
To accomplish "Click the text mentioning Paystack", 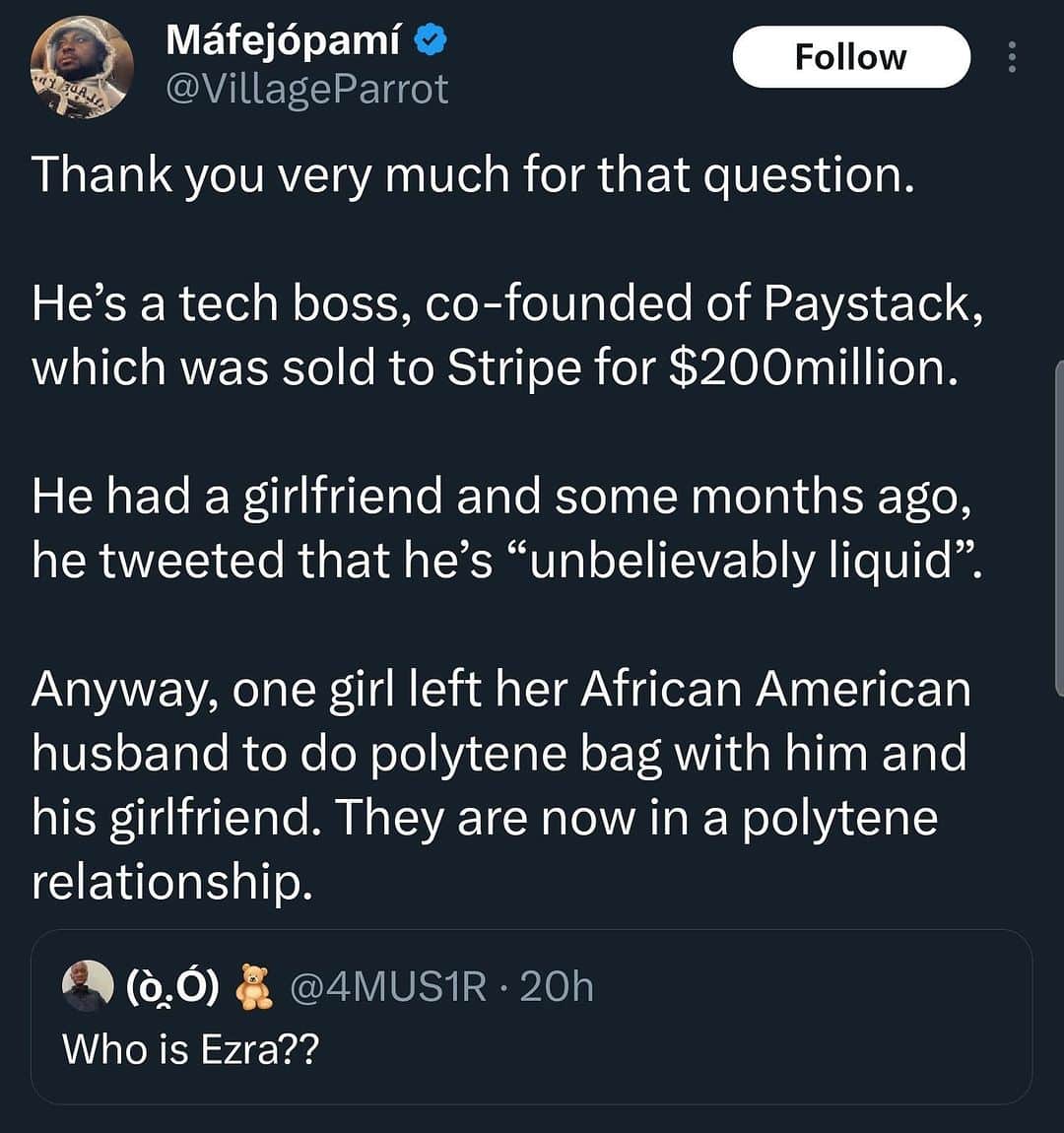I will point(507,304).
